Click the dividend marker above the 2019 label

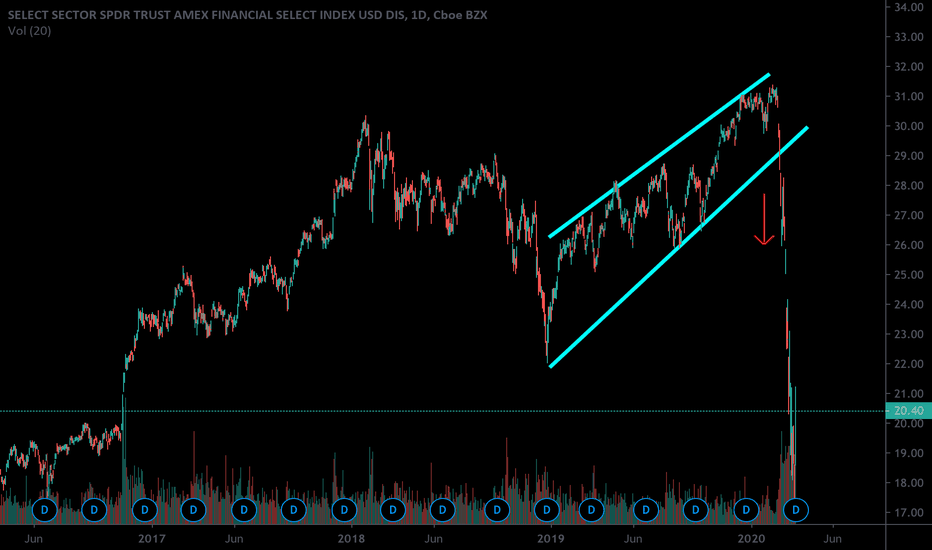coord(547,510)
